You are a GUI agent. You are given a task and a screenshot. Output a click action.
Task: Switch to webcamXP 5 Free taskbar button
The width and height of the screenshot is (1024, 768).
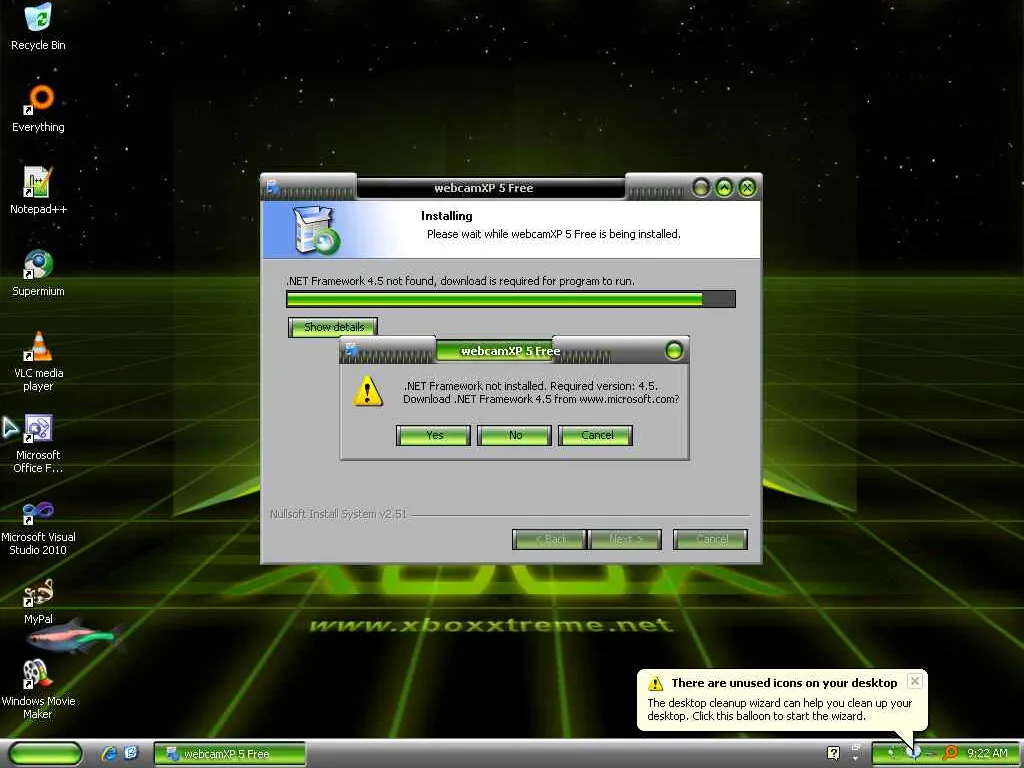point(229,754)
